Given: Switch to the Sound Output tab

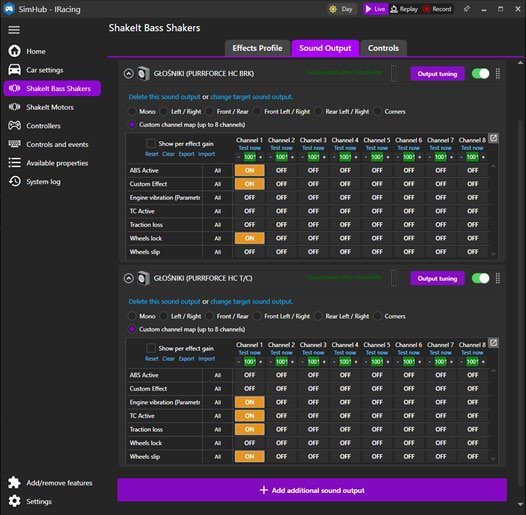Looking at the screenshot, I should pyautogui.click(x=325, y=48).
